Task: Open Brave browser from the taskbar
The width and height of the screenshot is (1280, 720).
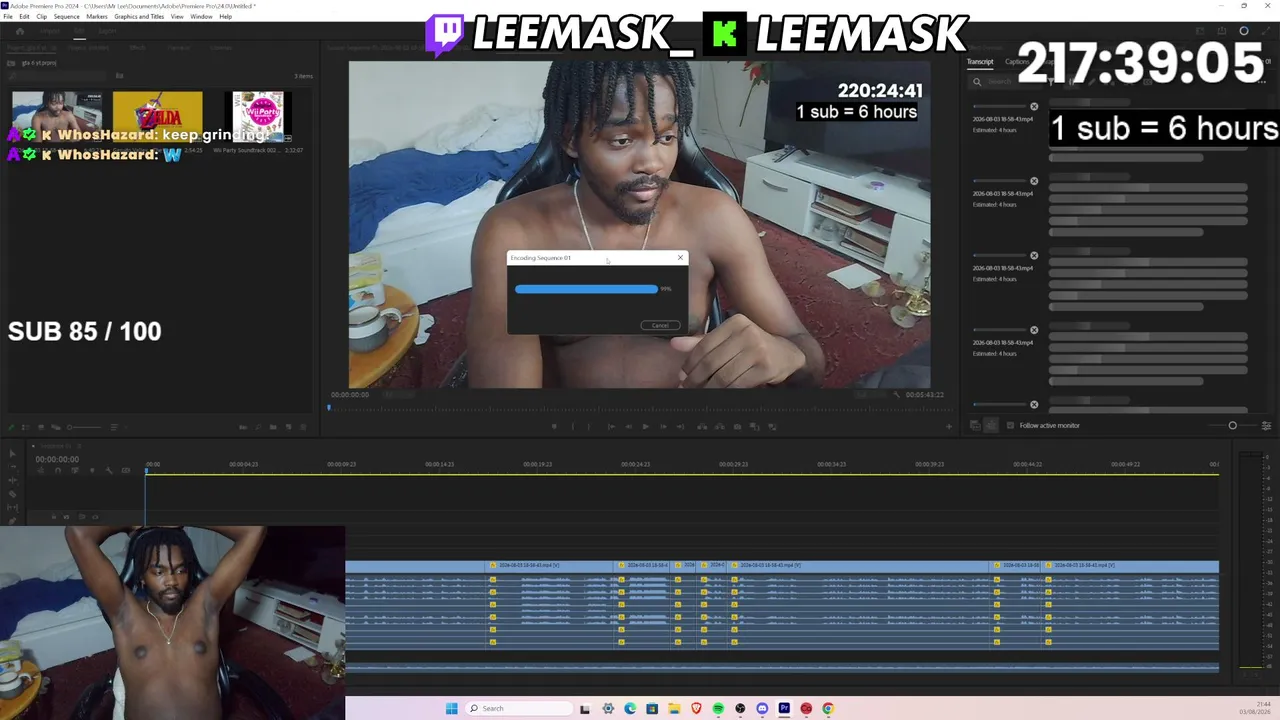Action: [x=696, y=709]
